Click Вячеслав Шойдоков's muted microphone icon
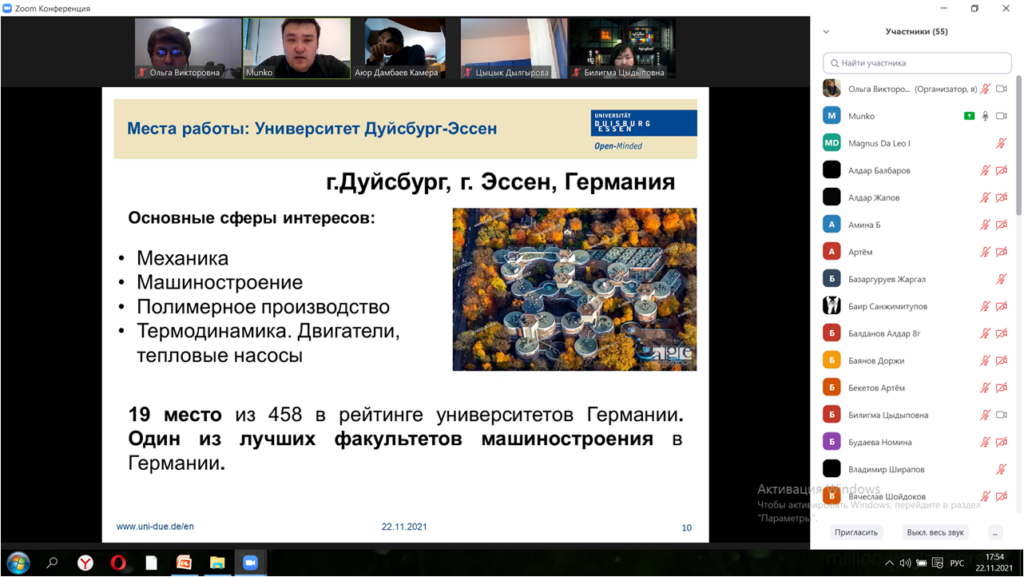Image resolution: width=1024 pixels, height=577 pixels. click(x=985, y=496)
